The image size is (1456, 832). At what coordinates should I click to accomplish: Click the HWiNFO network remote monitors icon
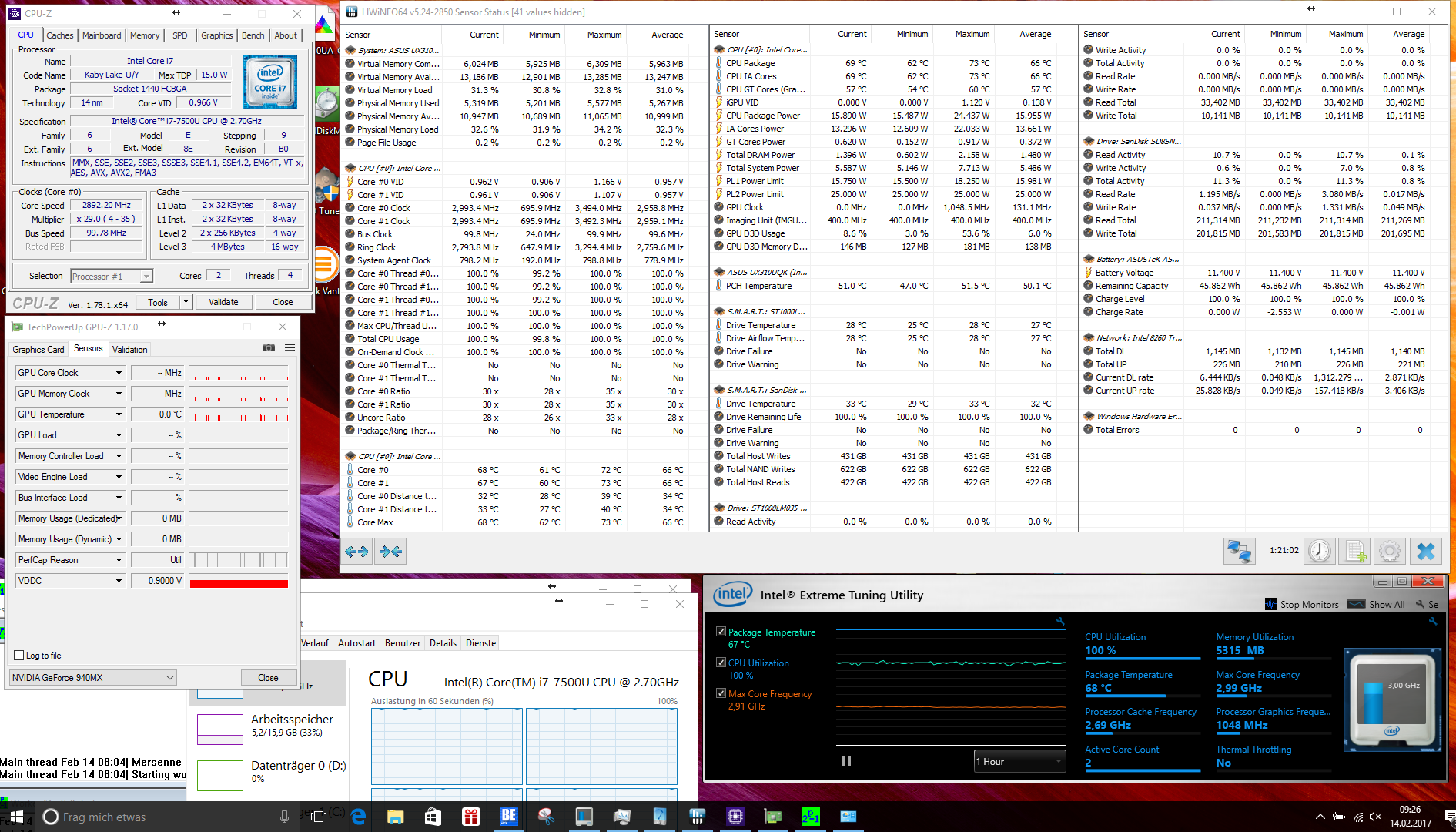click(x=1239, y=552)
